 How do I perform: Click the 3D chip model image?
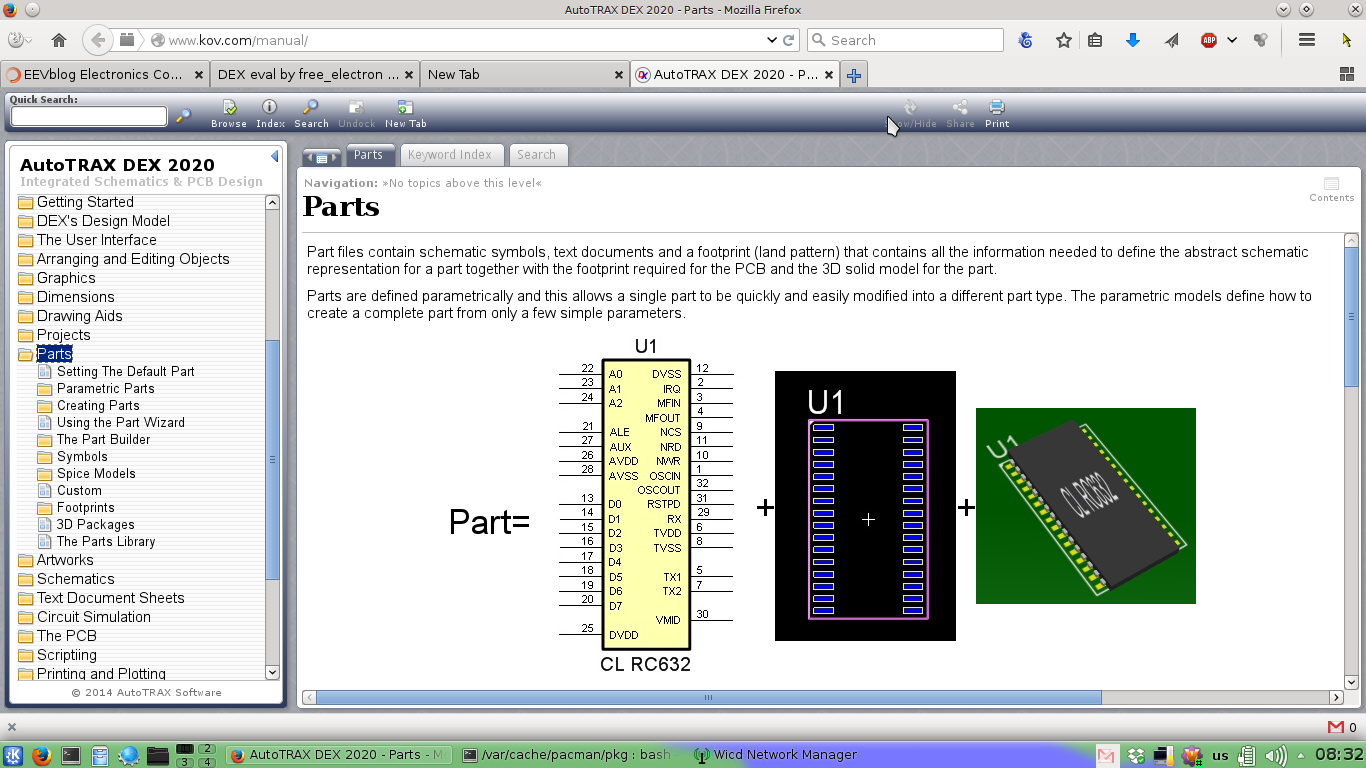(1086, 506)
